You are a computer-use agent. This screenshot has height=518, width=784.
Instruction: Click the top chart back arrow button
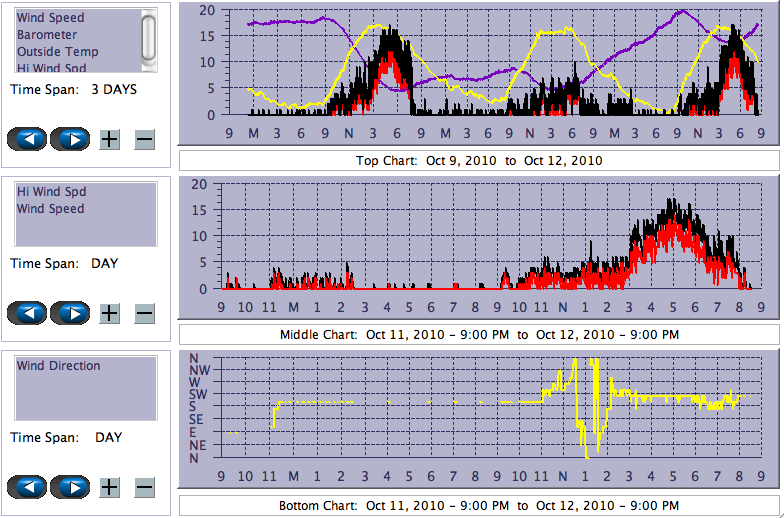[x=27, y=139]
